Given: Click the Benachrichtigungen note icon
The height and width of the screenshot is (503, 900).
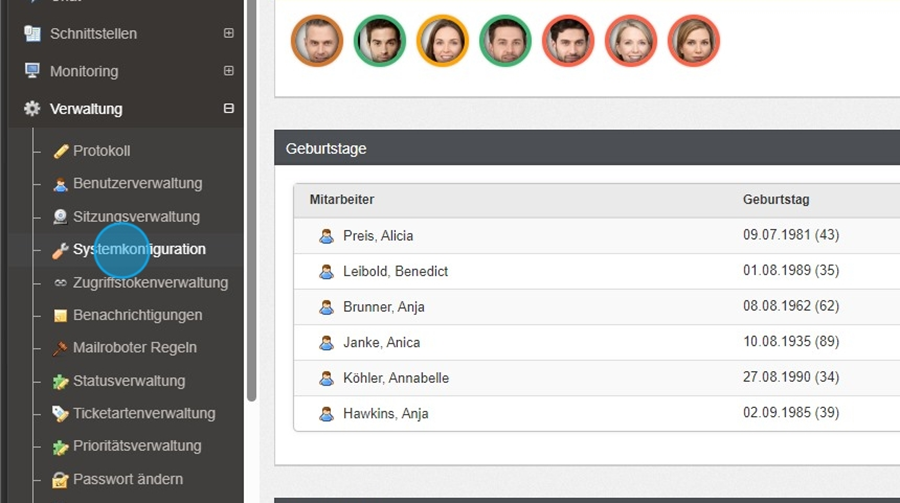Looking at the screenshot, I should point(60,316).
